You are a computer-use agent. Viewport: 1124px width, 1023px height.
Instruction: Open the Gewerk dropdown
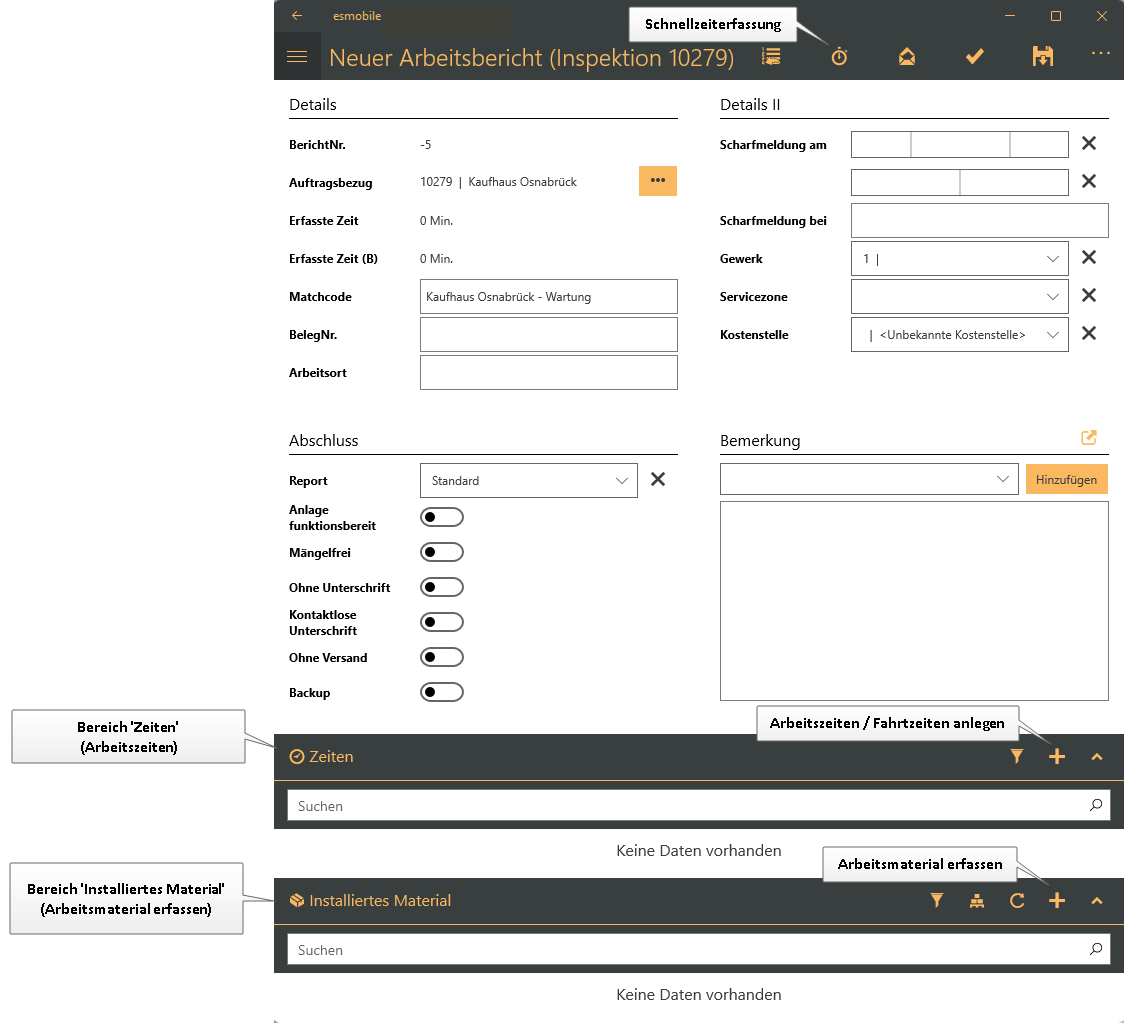pos(959,258)
